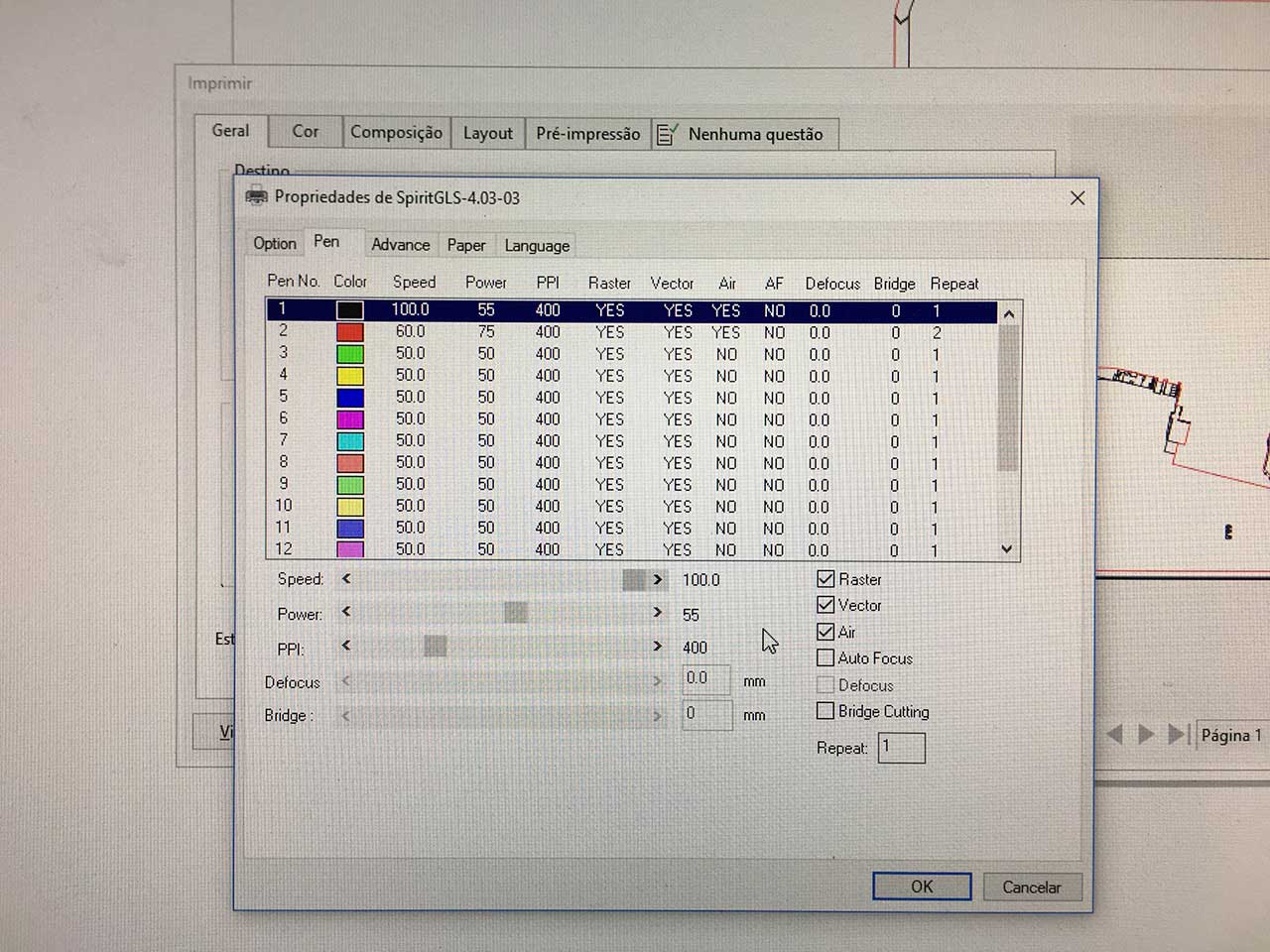Click the Repeat input field

coord(901,747)
